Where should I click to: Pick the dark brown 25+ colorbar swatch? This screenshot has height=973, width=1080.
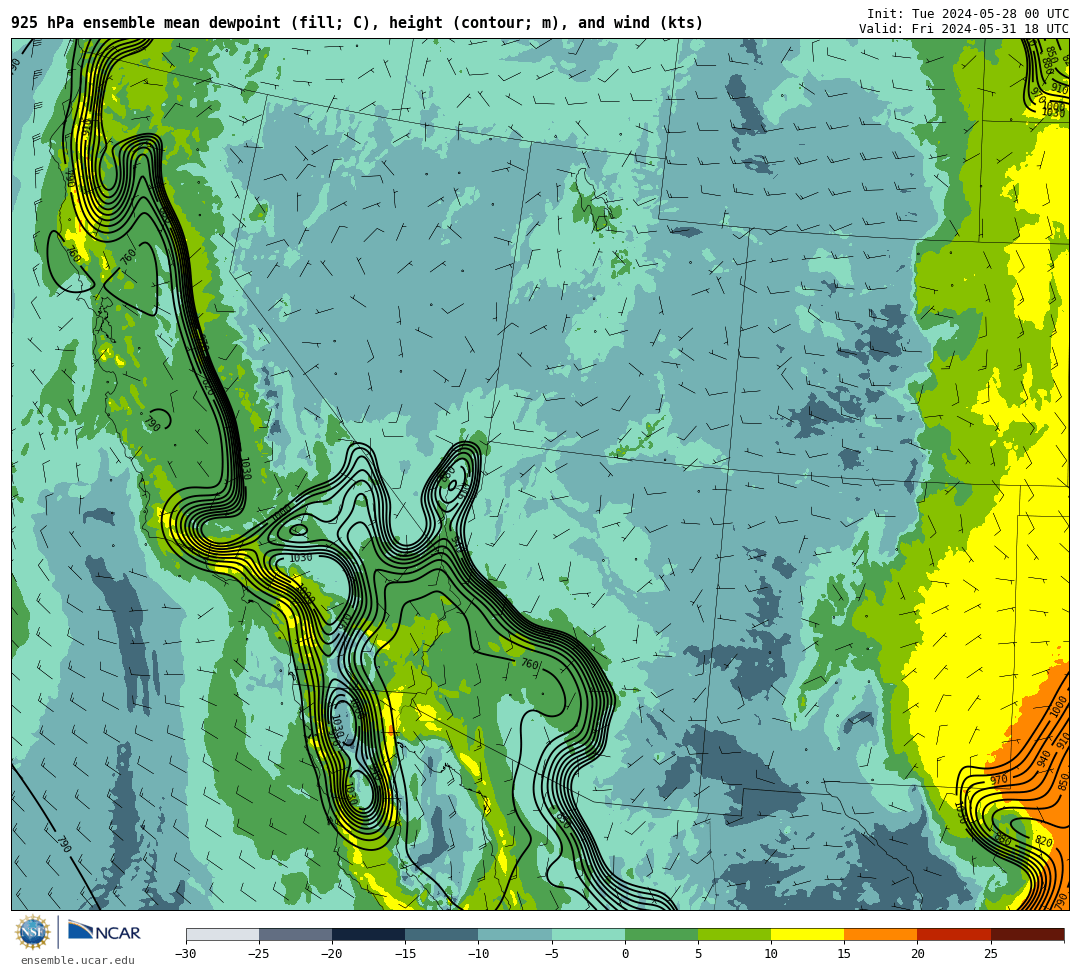1027,934
